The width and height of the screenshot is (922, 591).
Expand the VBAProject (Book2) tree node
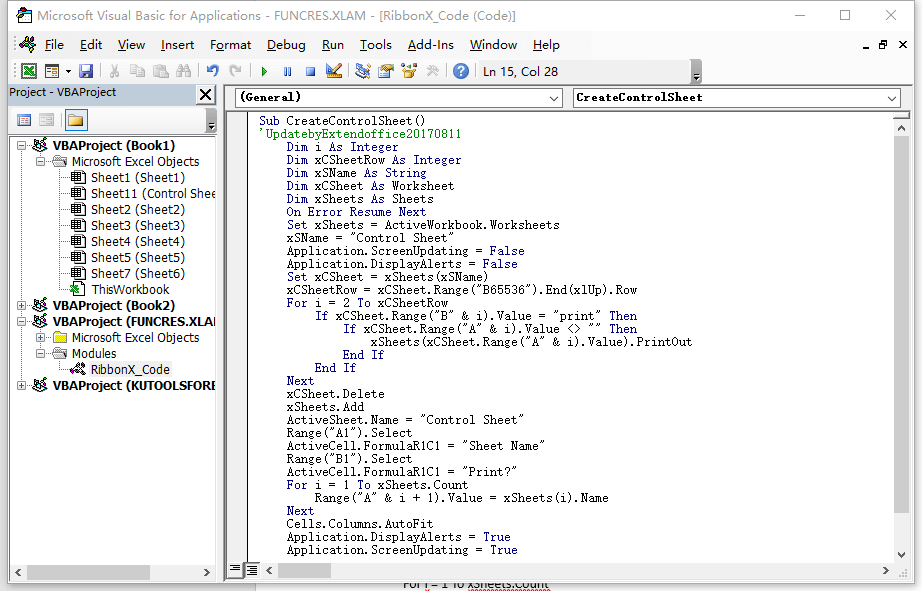22,306
